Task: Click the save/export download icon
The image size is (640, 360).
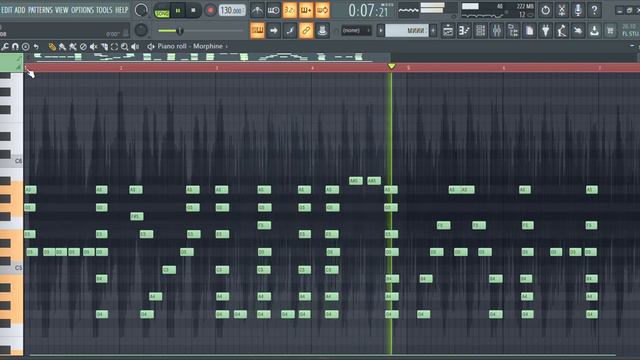Action: (x=594, y=30)
